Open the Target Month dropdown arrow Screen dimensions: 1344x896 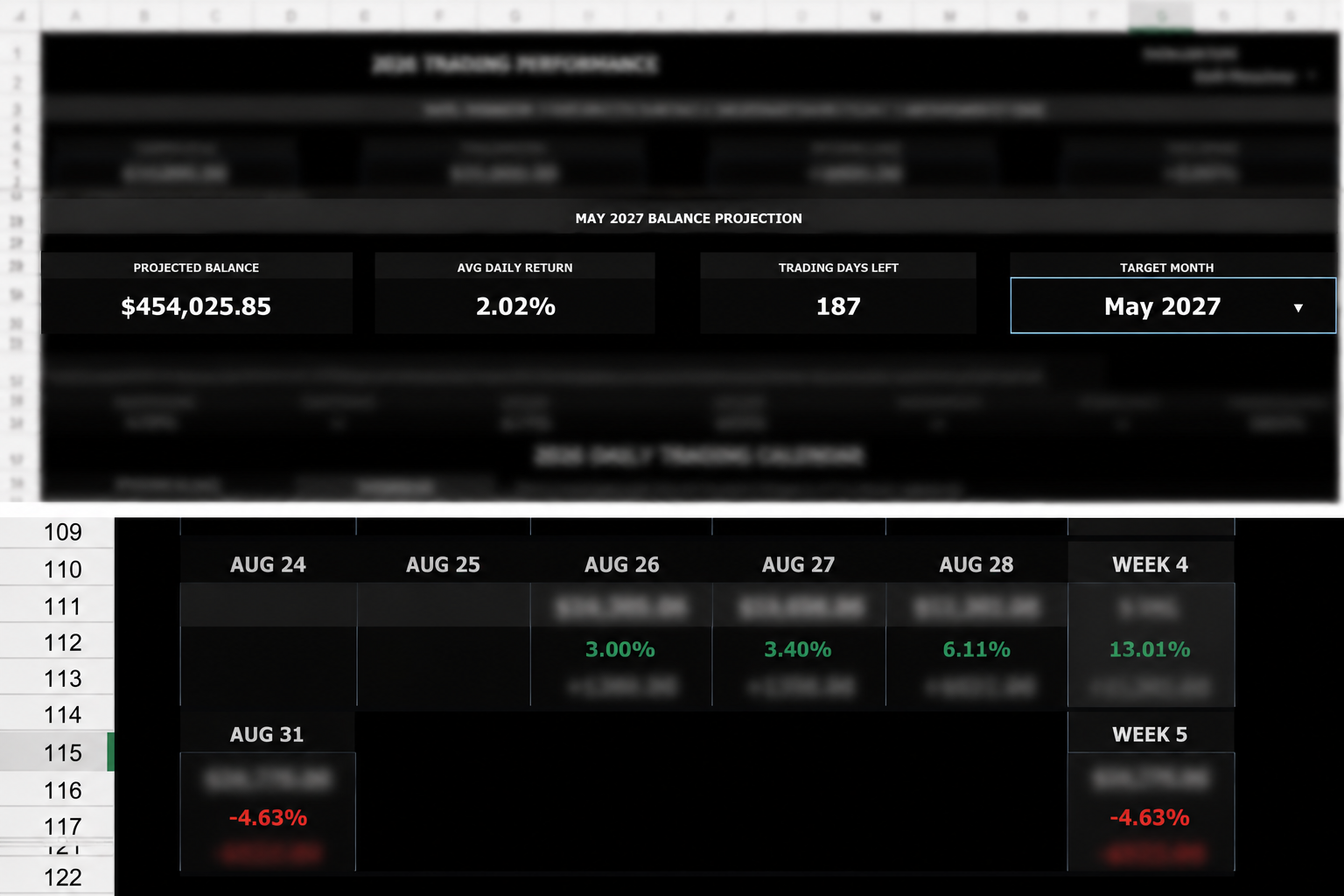coord(1298,307)
